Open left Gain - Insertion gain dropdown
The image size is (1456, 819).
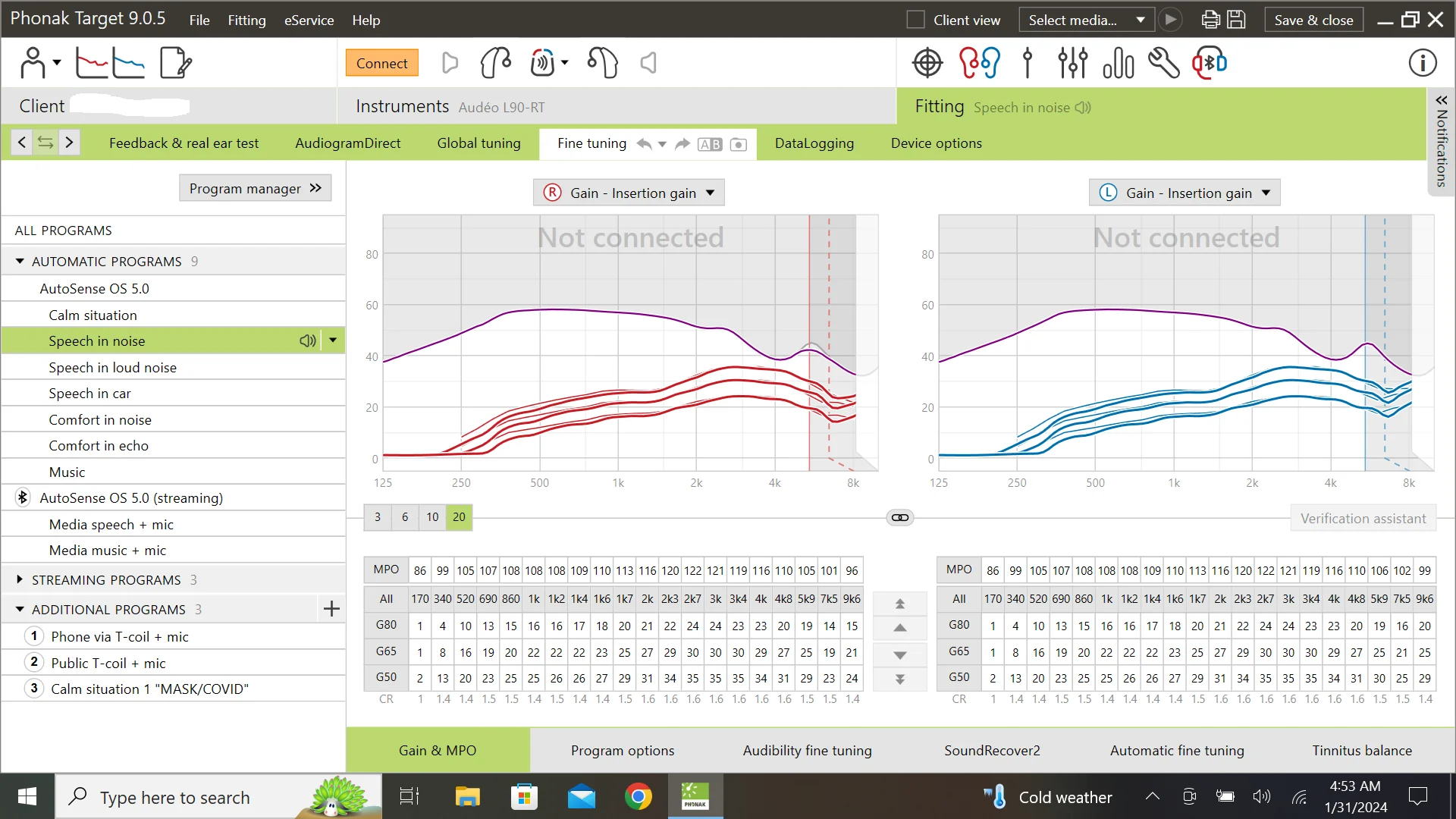pos(1185,193)
